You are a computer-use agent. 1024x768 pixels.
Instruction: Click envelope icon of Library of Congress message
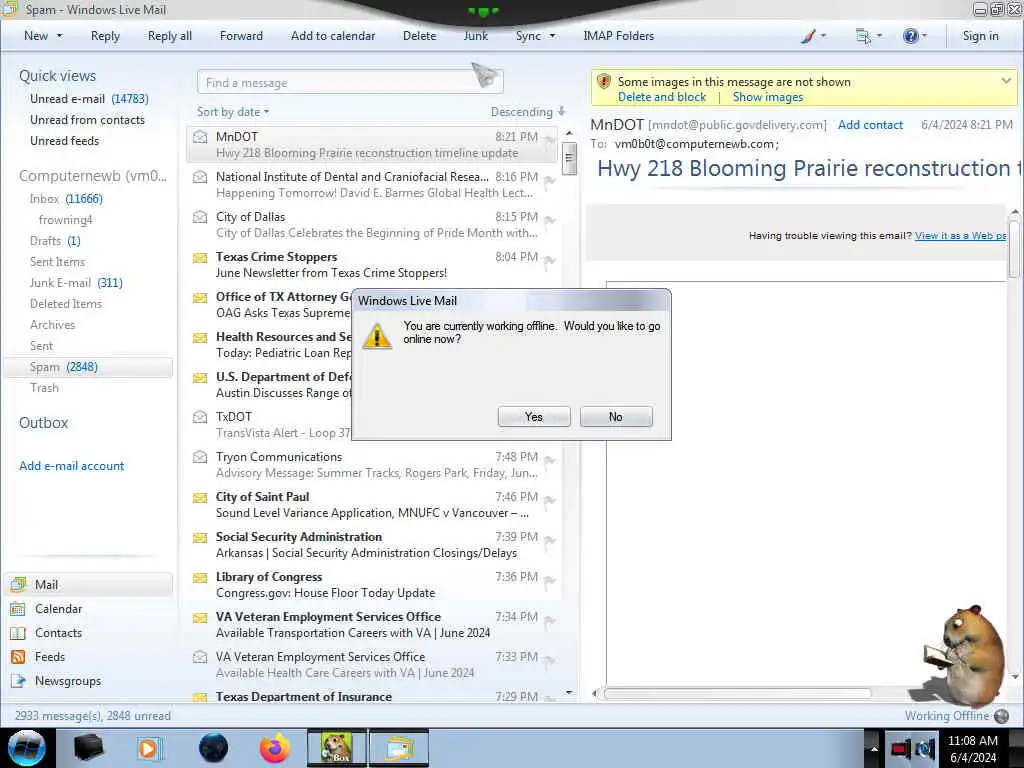pos(200,578)
